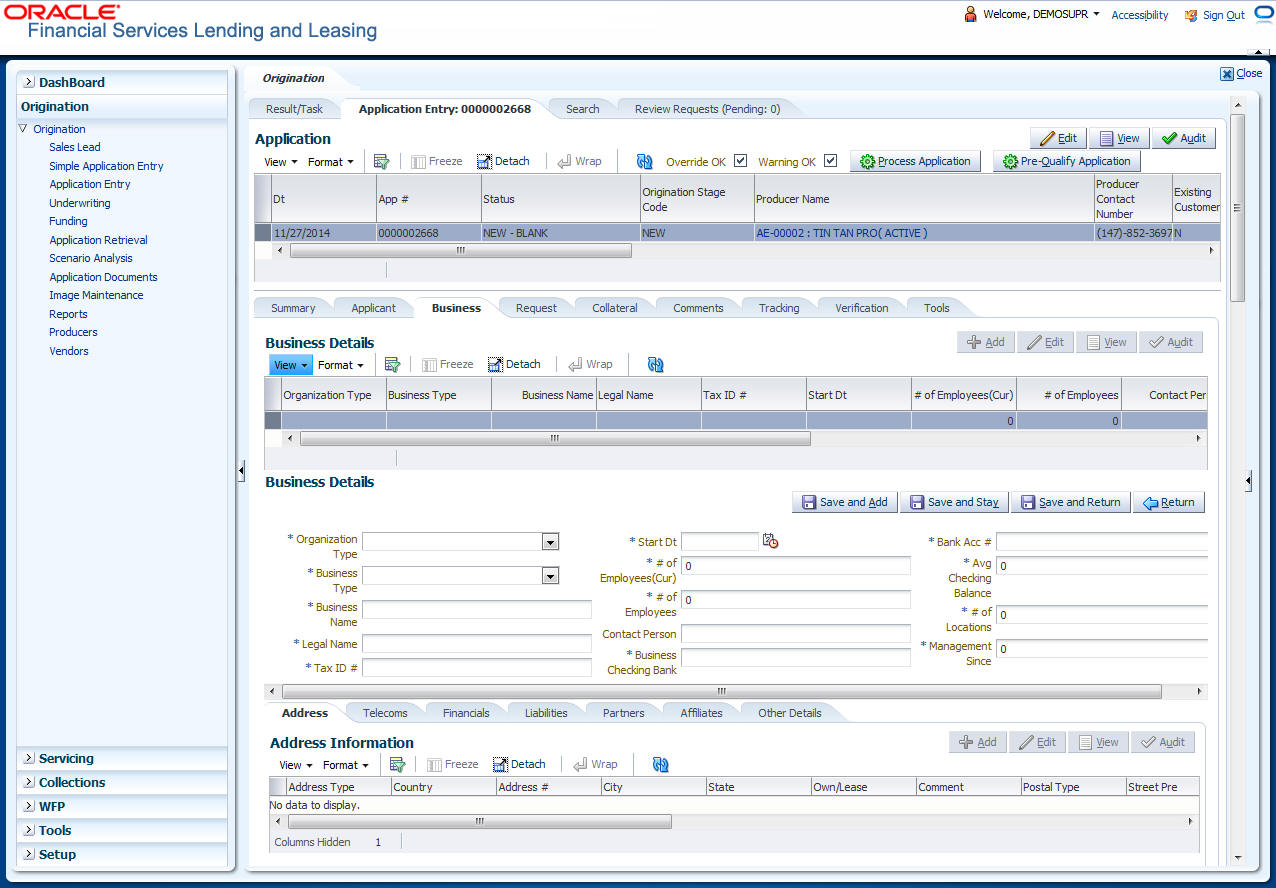
Task: Open the Organization Type dropdown
Action: pyautogui.click(x=550, y=541)
